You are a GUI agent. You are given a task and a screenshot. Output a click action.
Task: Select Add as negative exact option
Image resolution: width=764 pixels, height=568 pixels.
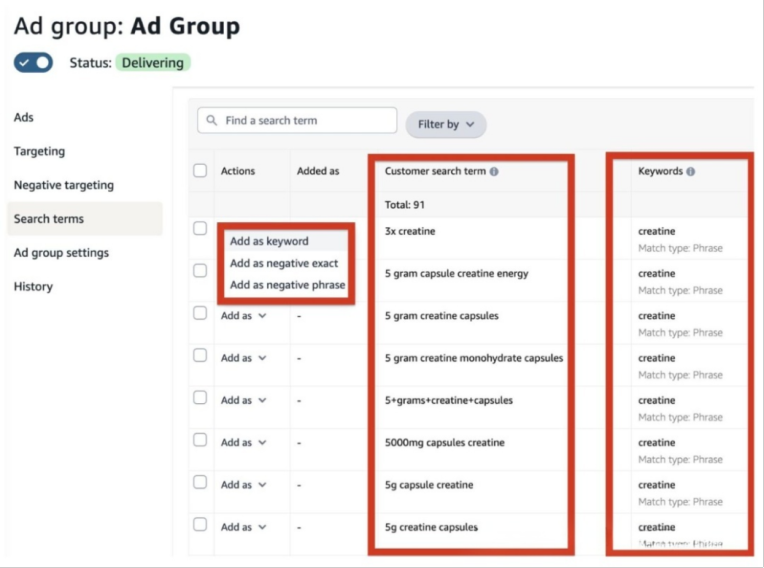coord(284,263)
